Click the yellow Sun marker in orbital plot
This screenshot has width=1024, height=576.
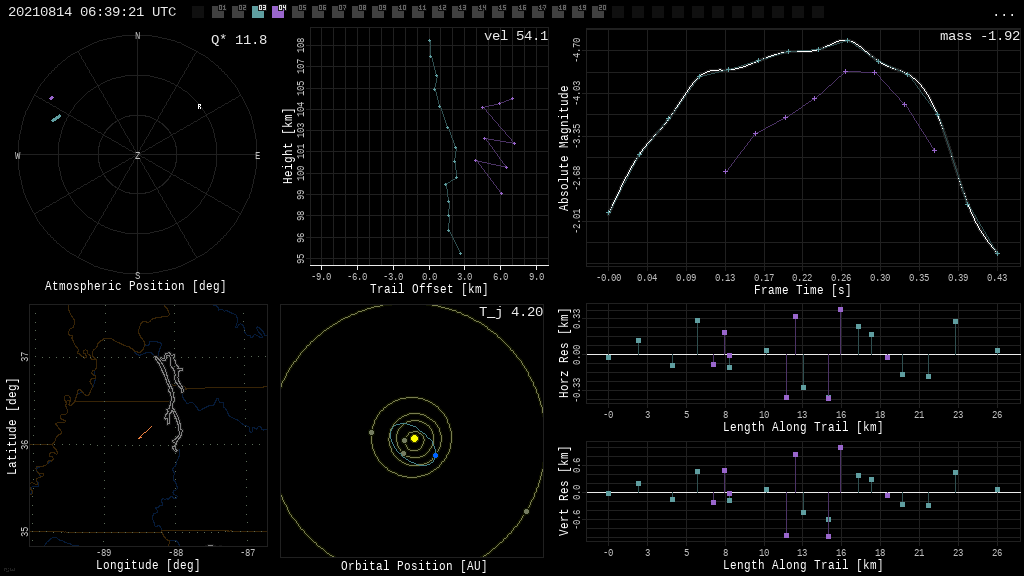[x=414, y=438]
